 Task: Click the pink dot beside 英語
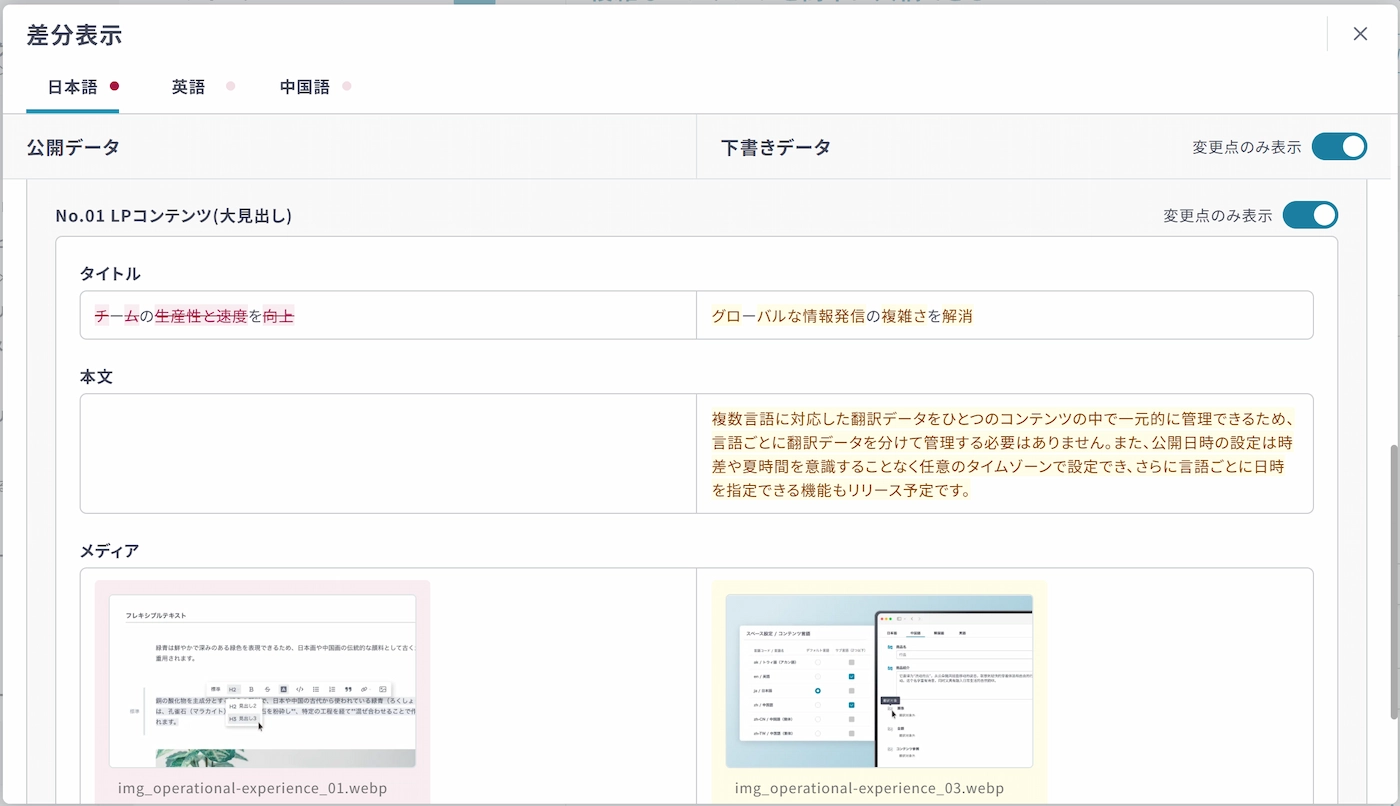pos(230,86)
